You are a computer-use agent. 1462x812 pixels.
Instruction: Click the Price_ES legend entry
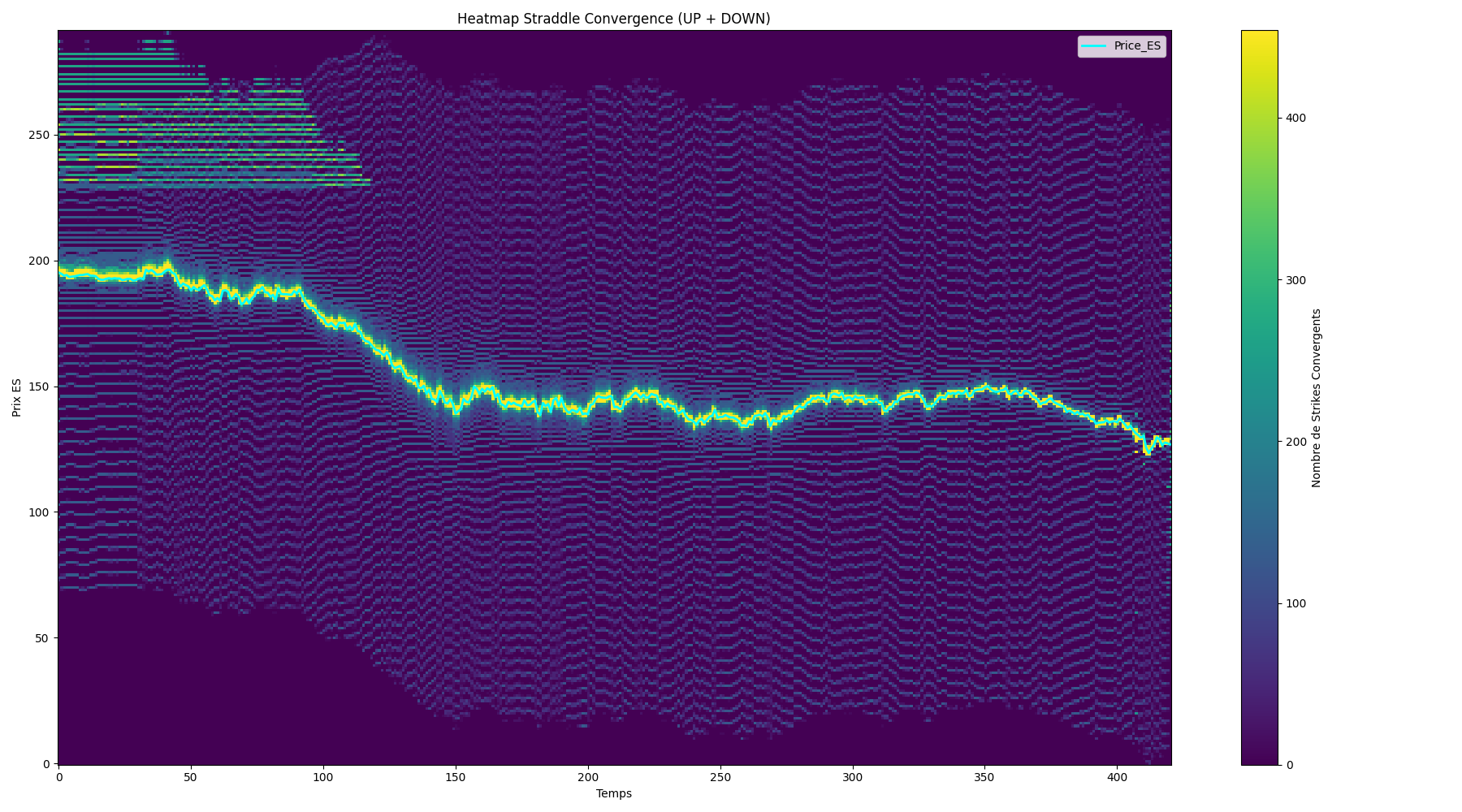coord(1122,46)
